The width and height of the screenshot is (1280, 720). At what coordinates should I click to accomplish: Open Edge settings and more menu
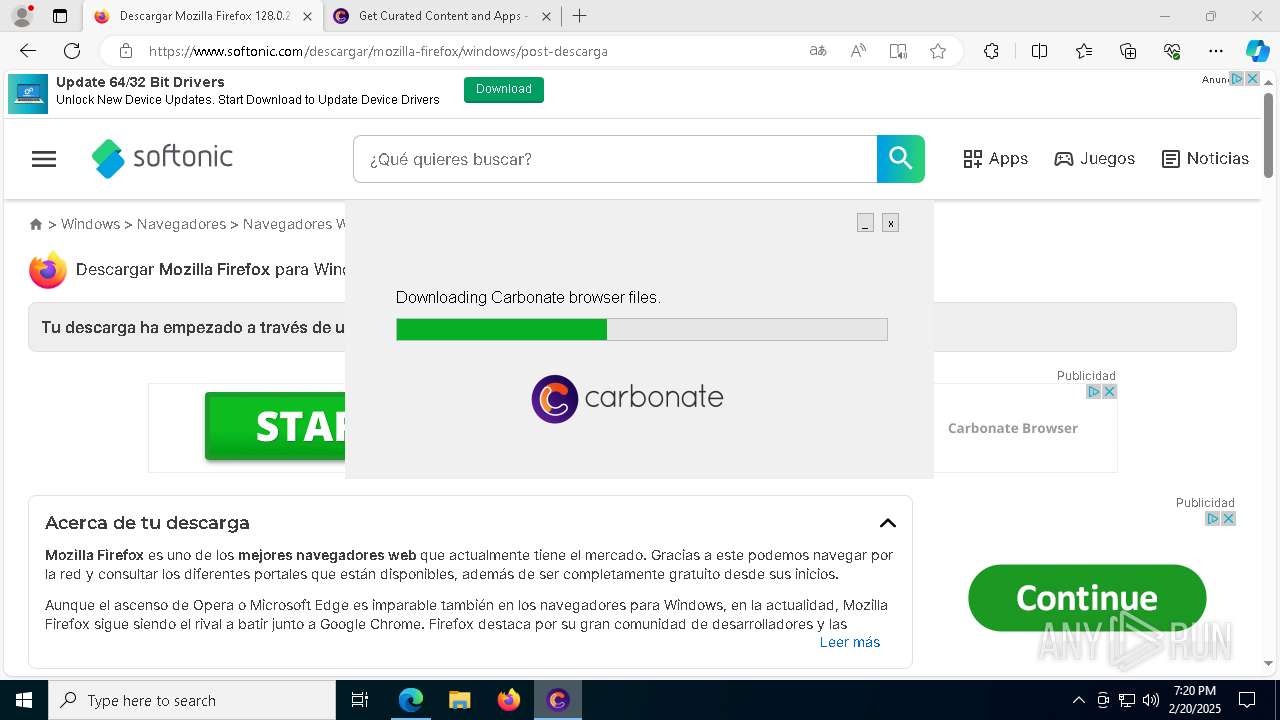(1216, 51)
